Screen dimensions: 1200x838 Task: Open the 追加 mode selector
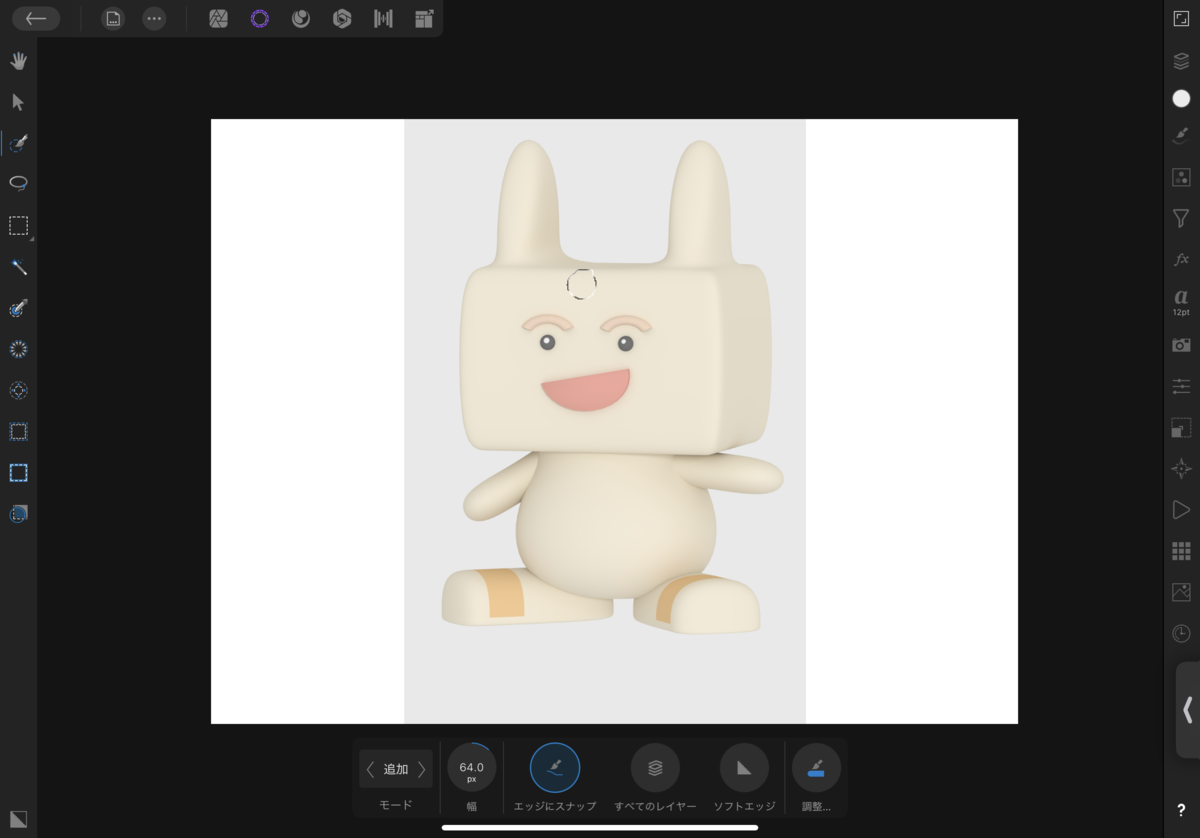(396, 769)
